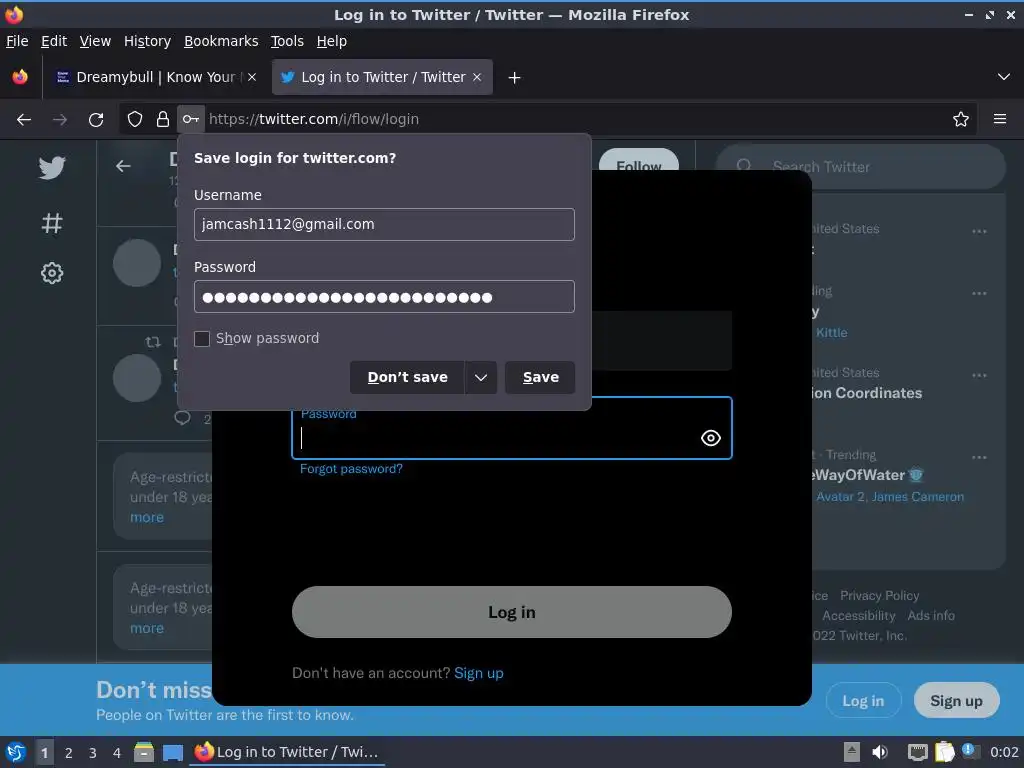Open the Privacy Policy footer link
Viewport: 1024px width, 768px height.
coord(879,596)
